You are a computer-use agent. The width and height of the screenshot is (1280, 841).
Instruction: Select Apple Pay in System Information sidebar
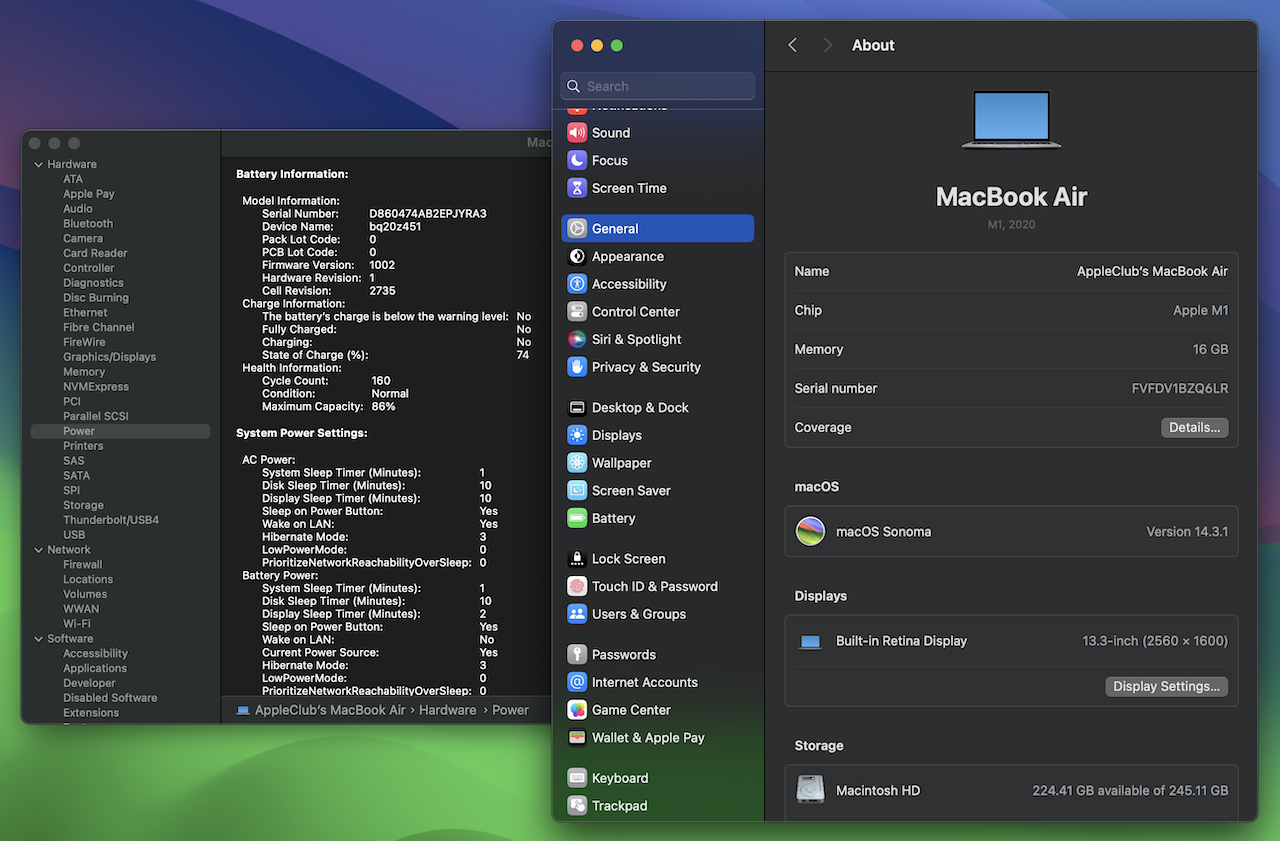coord(89,194)
